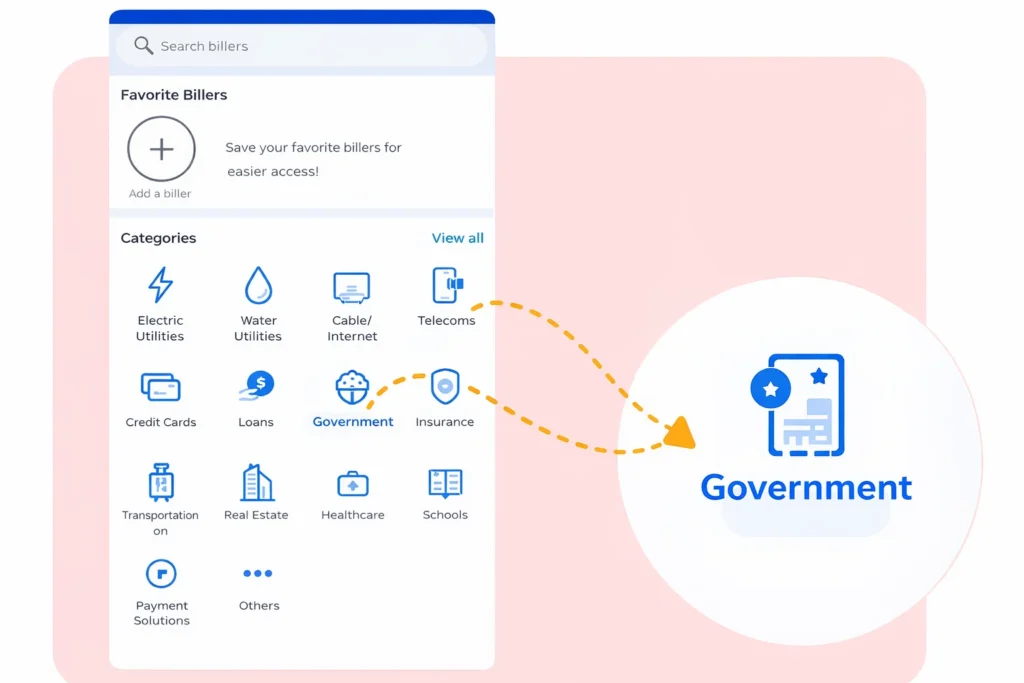This screenshot has width=1024, height=683.
Task: Choose the Healthcare briefcase icon
Action: pyautogui.click(x=353, y=484)
